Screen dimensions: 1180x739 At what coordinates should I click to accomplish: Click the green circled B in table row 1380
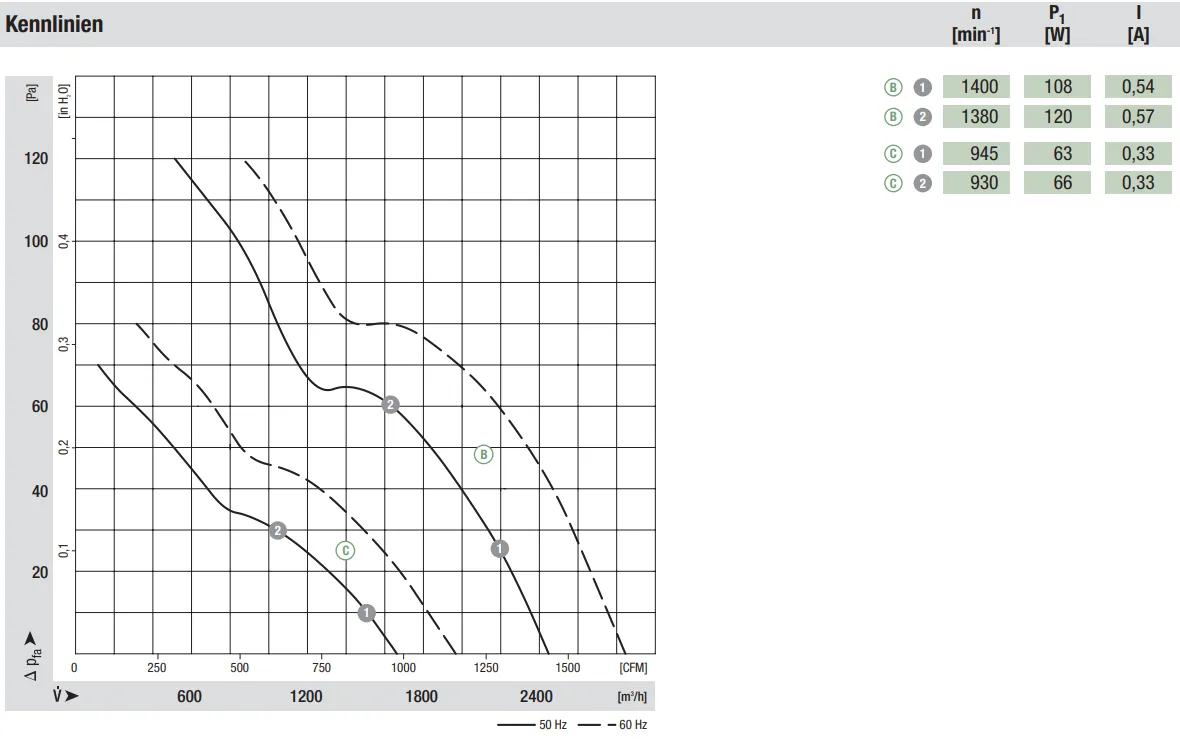893,117
